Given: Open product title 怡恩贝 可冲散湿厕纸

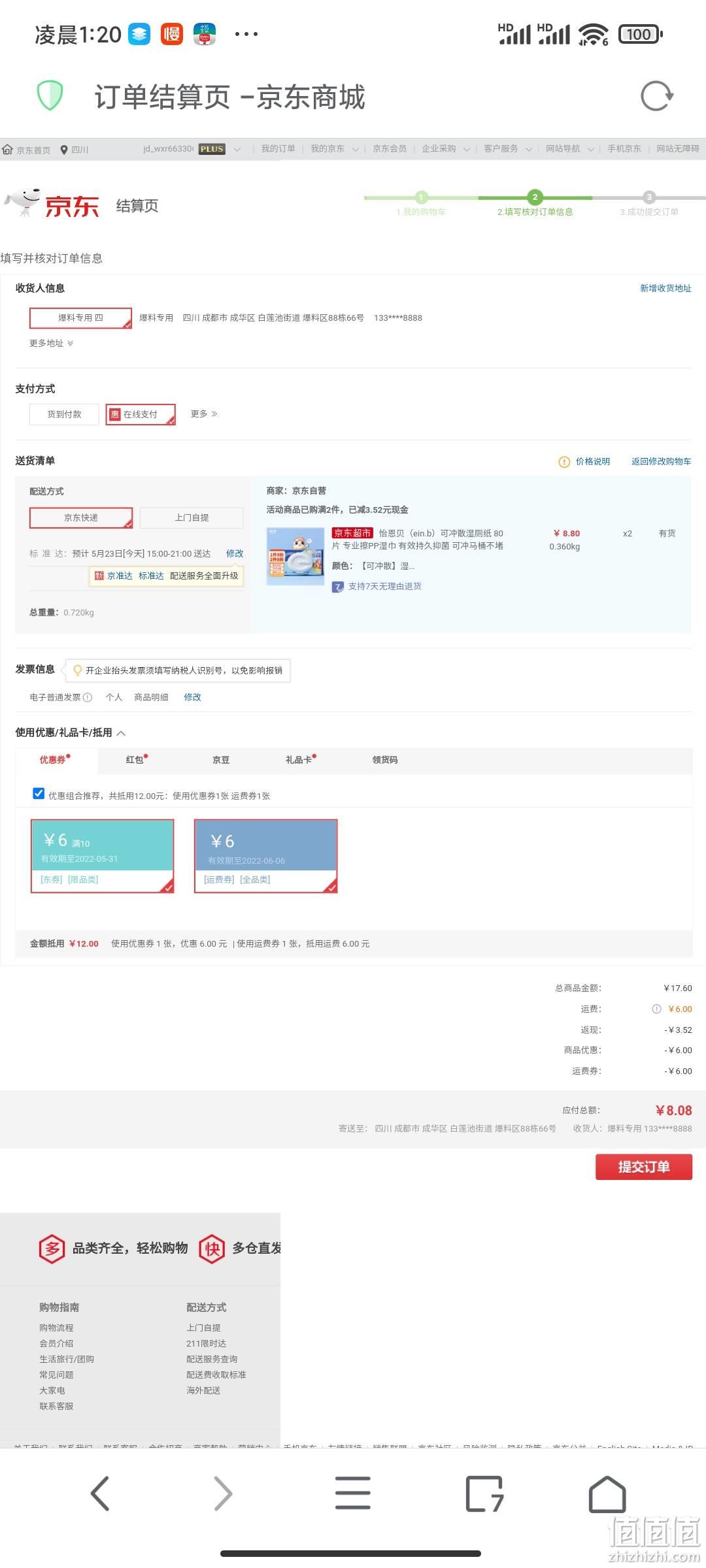Looking at the screenshot, I should tap(418, 540).
